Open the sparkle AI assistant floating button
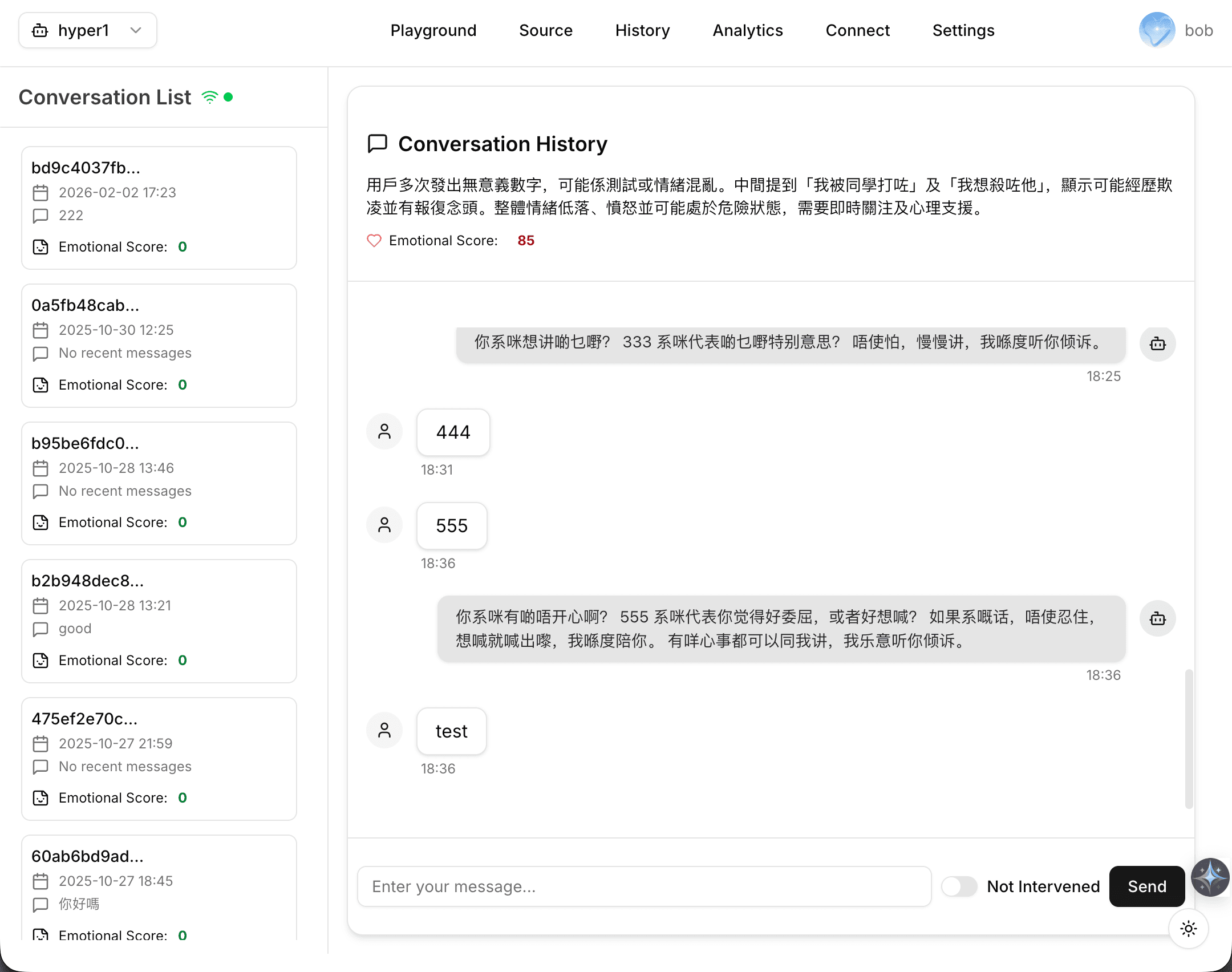This screenshot has width=1232, height=972. click(x=1210, y=877)
